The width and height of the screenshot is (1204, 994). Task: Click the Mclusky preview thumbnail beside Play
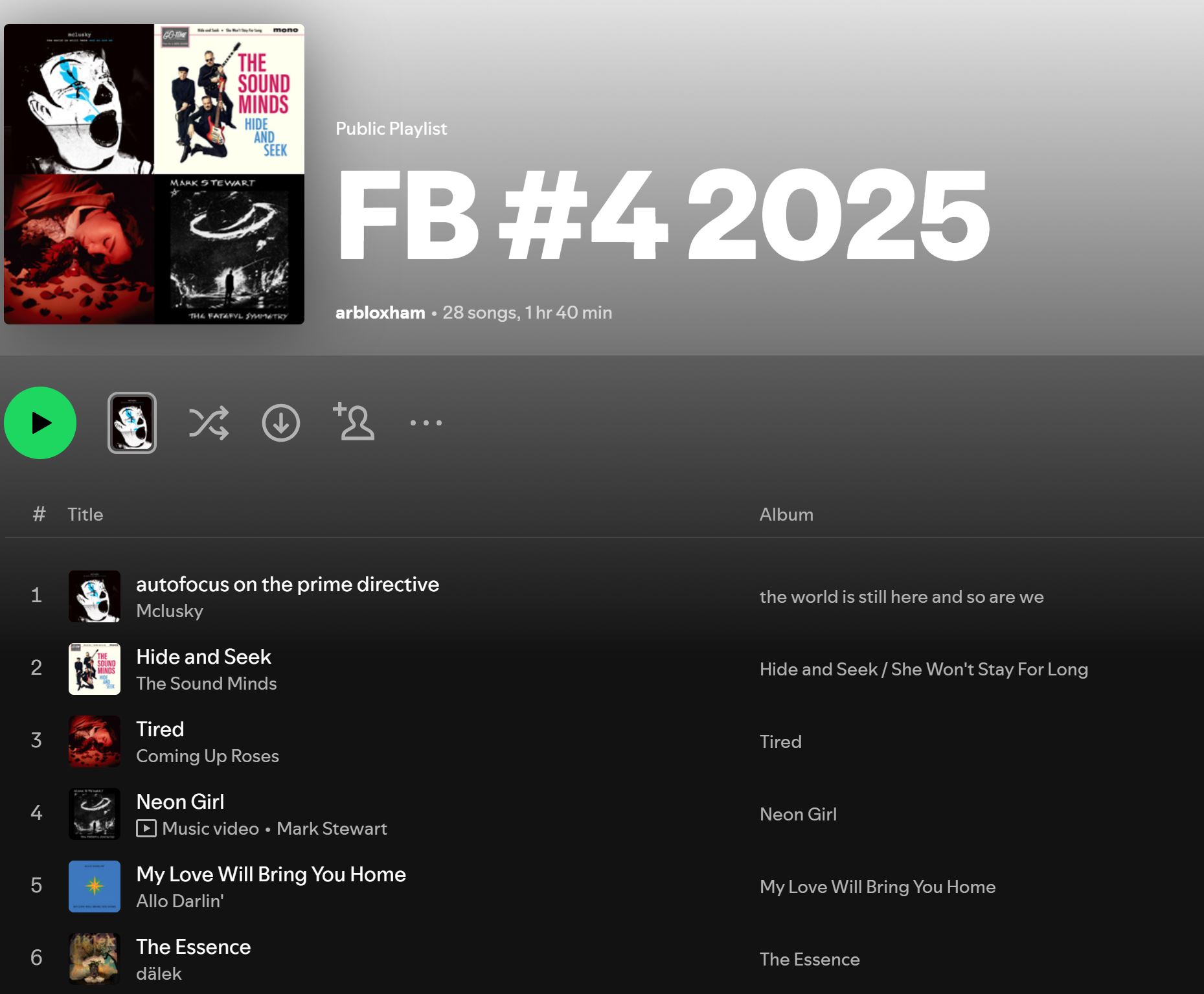[x=132, y=423]
